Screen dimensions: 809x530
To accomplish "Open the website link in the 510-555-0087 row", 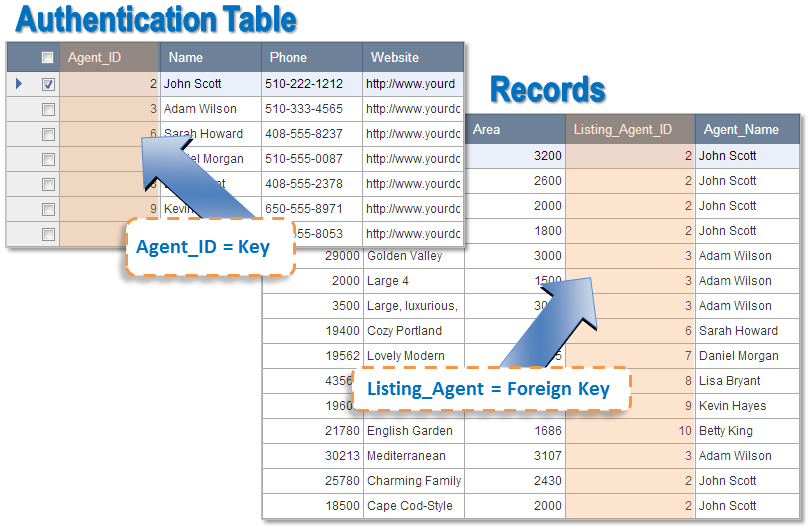I will click(x=413, y=159).
